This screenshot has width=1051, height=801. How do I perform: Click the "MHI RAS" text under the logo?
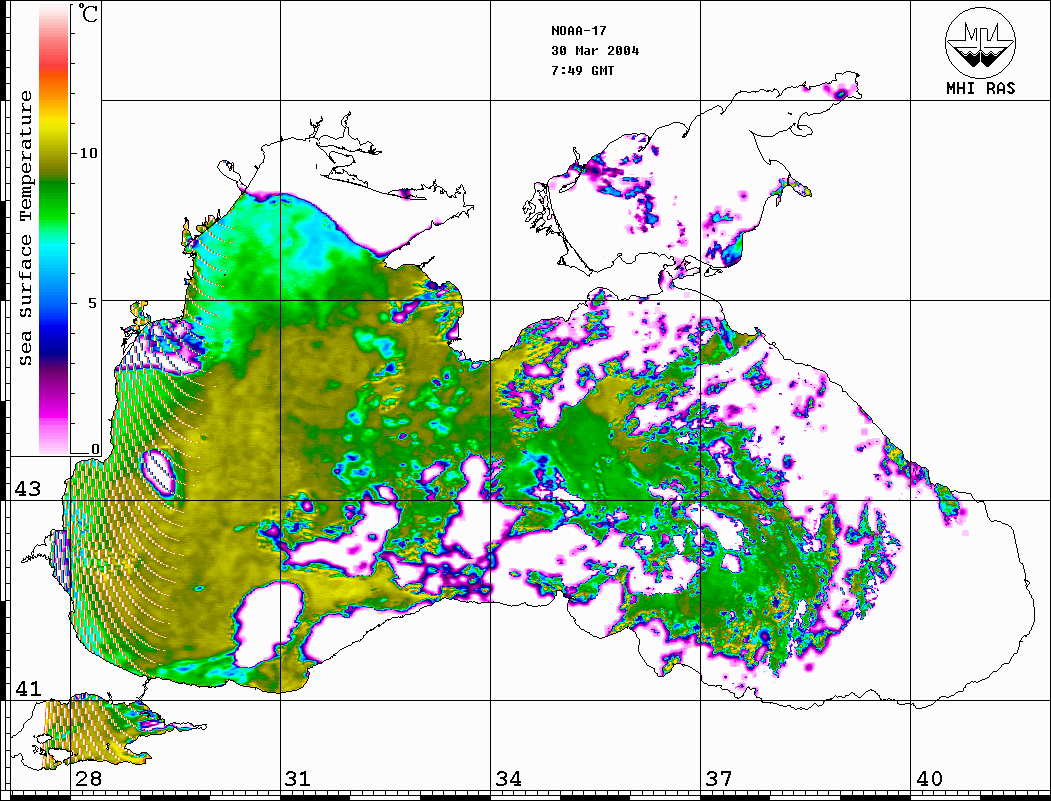tap(980, 89)
